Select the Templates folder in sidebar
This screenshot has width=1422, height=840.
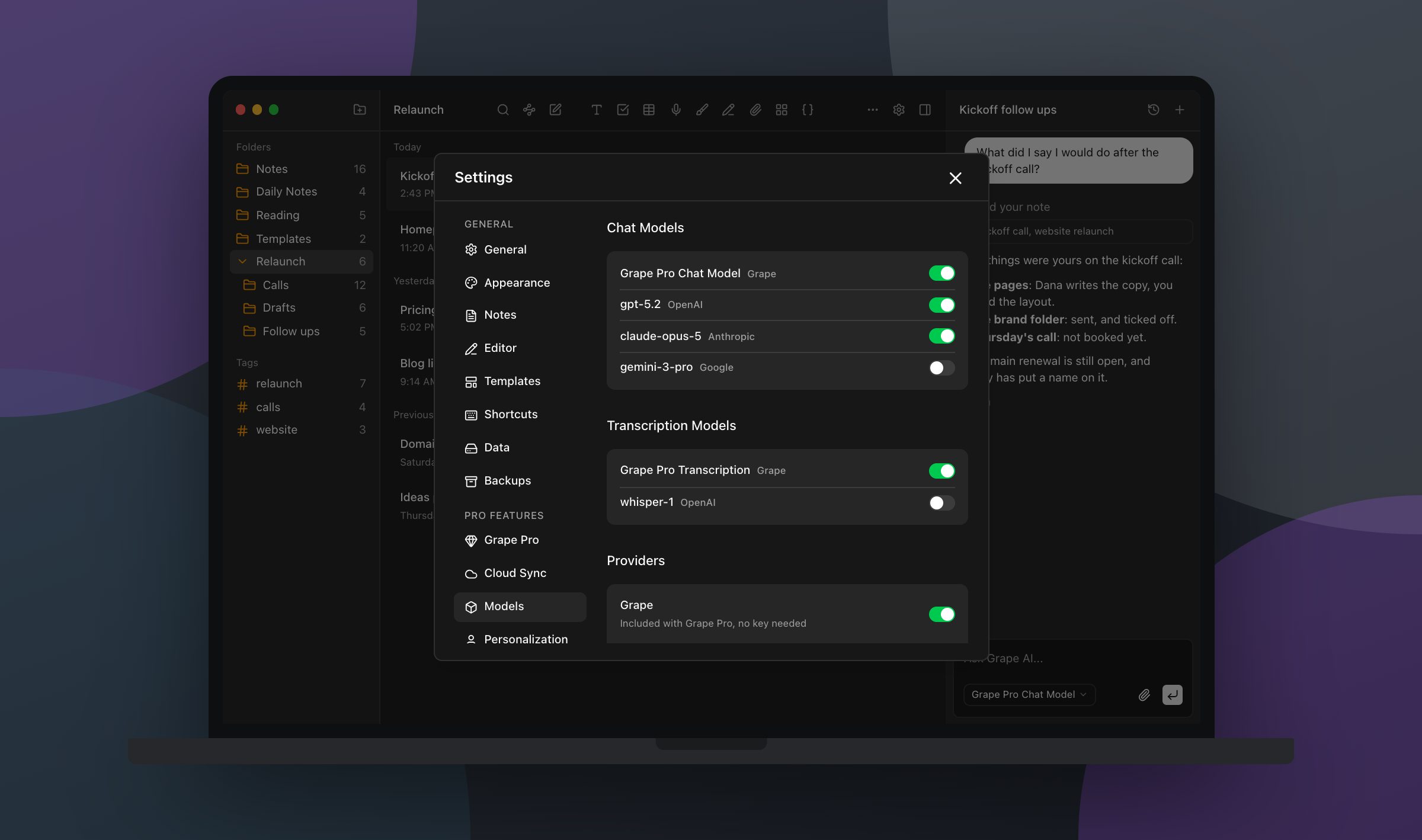point(301,239)
